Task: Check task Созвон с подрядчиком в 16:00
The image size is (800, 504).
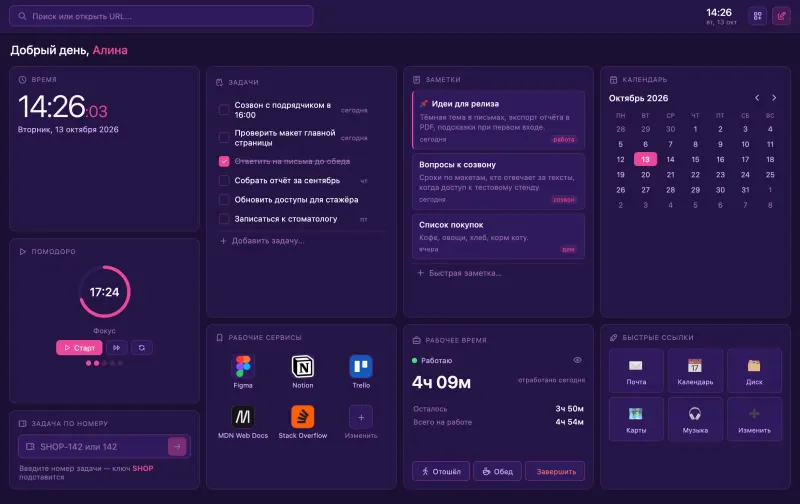Action: point(223,110)
